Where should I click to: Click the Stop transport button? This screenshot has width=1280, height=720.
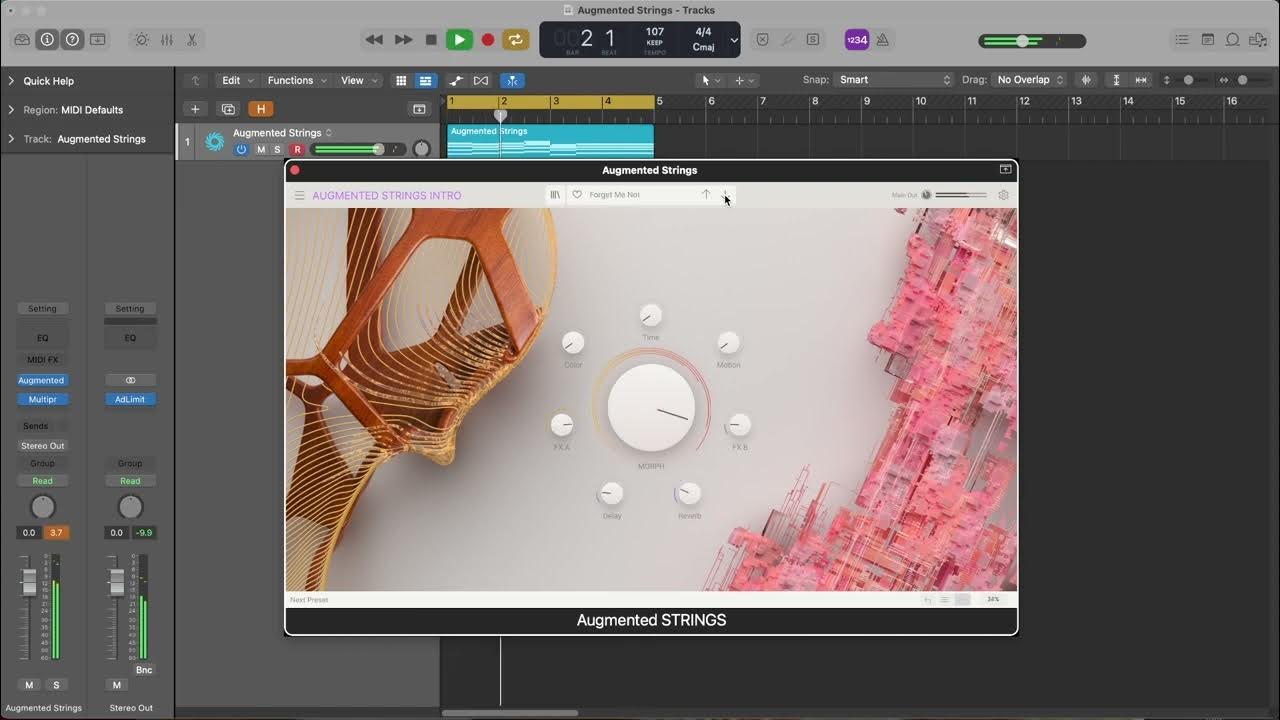(431, 40)
